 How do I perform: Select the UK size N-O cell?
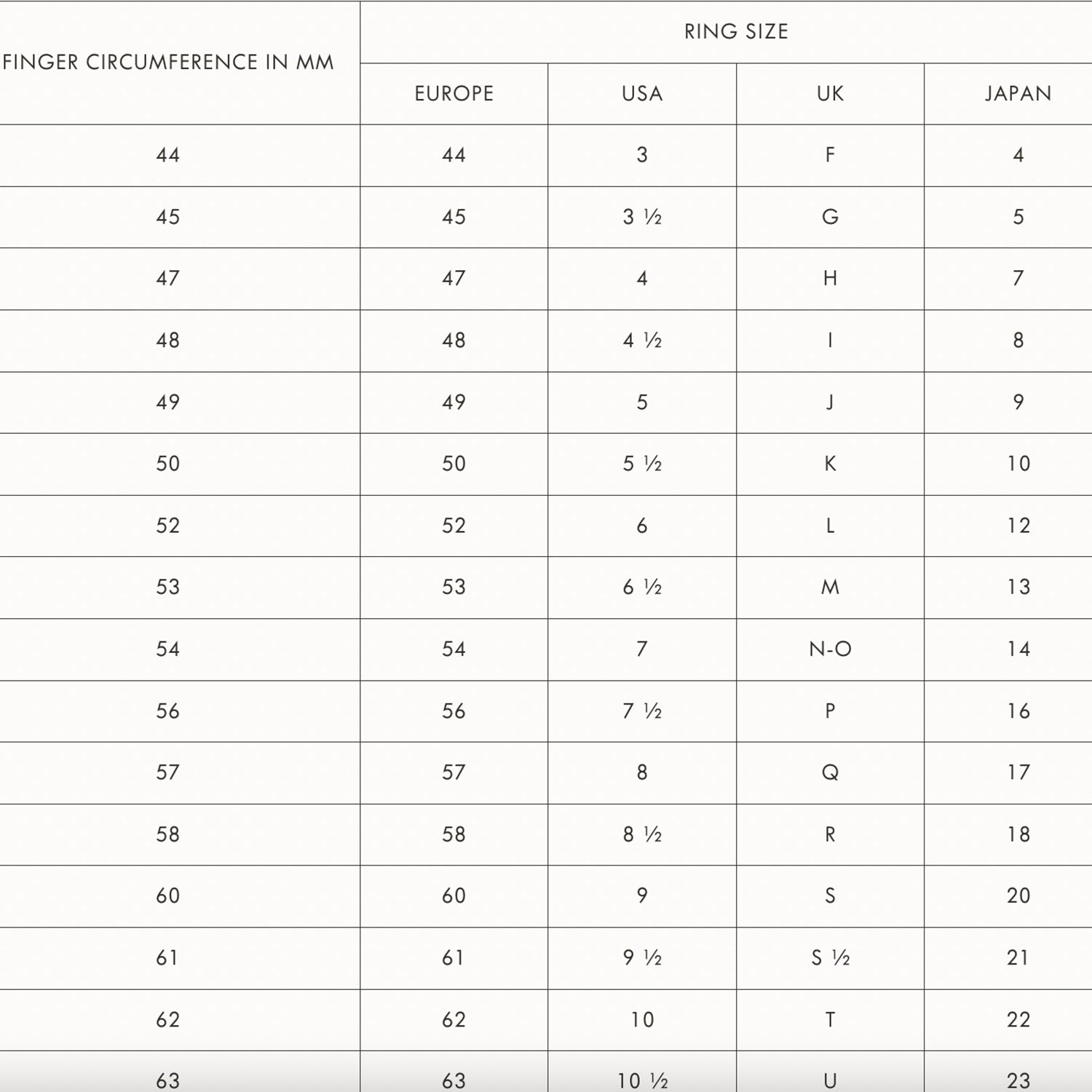click(830, 649)
